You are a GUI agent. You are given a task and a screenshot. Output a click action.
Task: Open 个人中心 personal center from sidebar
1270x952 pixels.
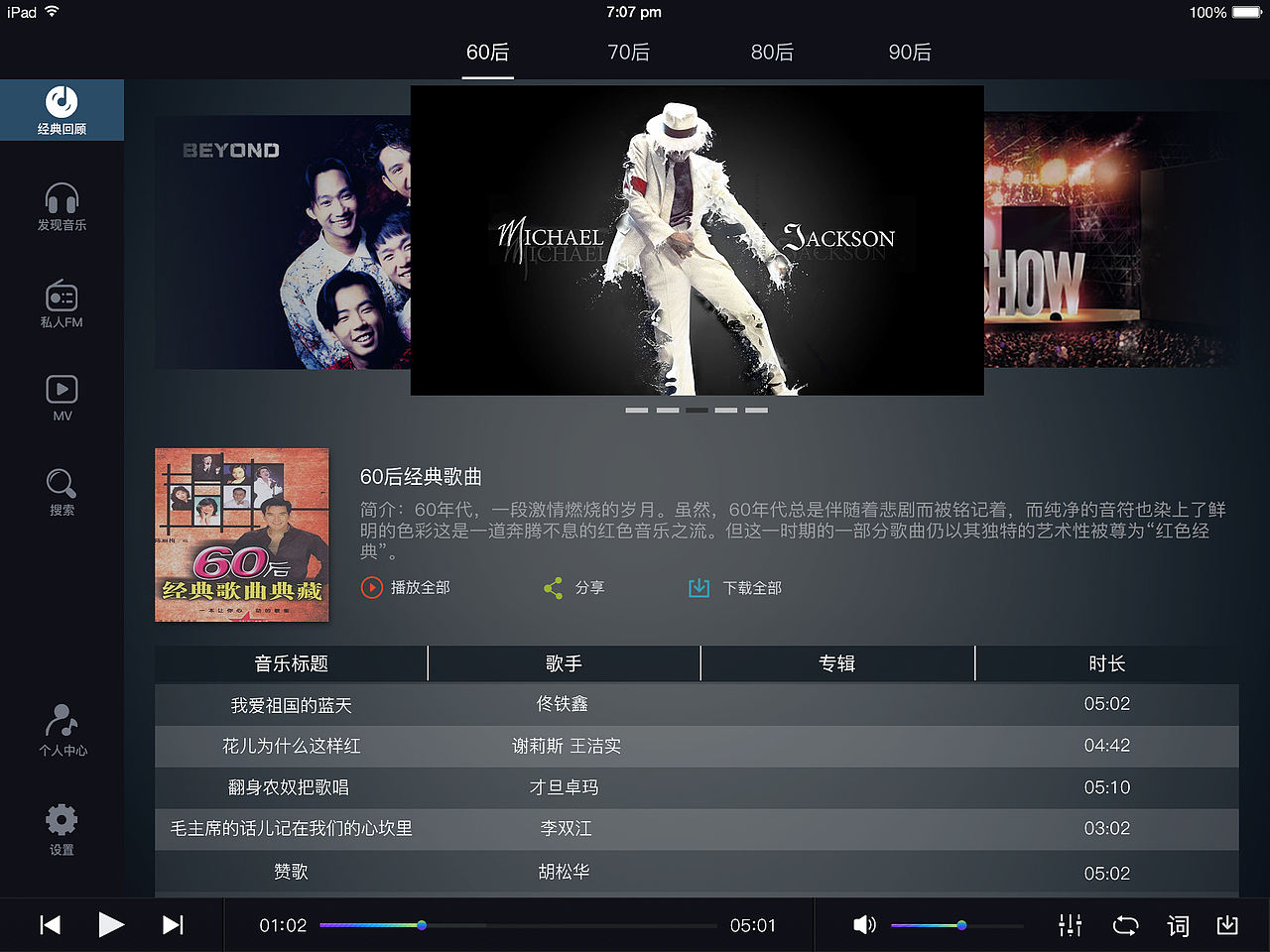click(x=62, y=729)
